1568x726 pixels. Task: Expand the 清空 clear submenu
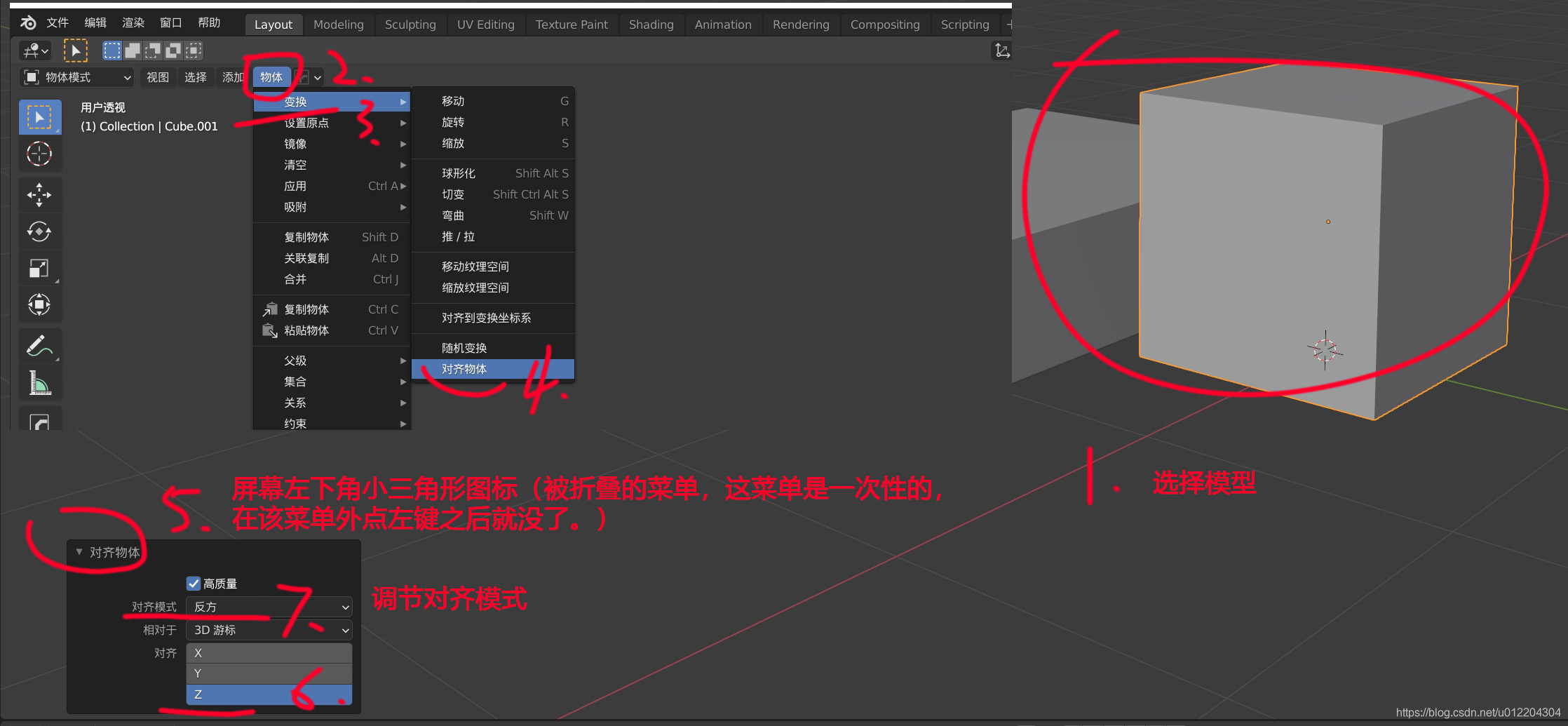pyautogui.click(x=332, y=165)
